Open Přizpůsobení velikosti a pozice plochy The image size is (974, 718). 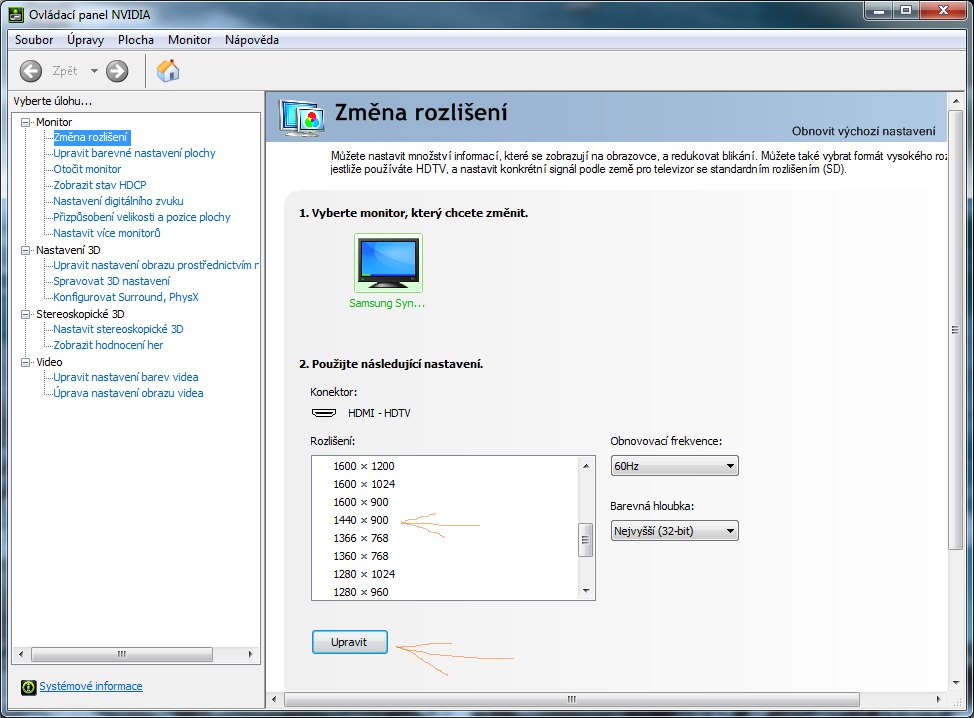click(142, 217)
